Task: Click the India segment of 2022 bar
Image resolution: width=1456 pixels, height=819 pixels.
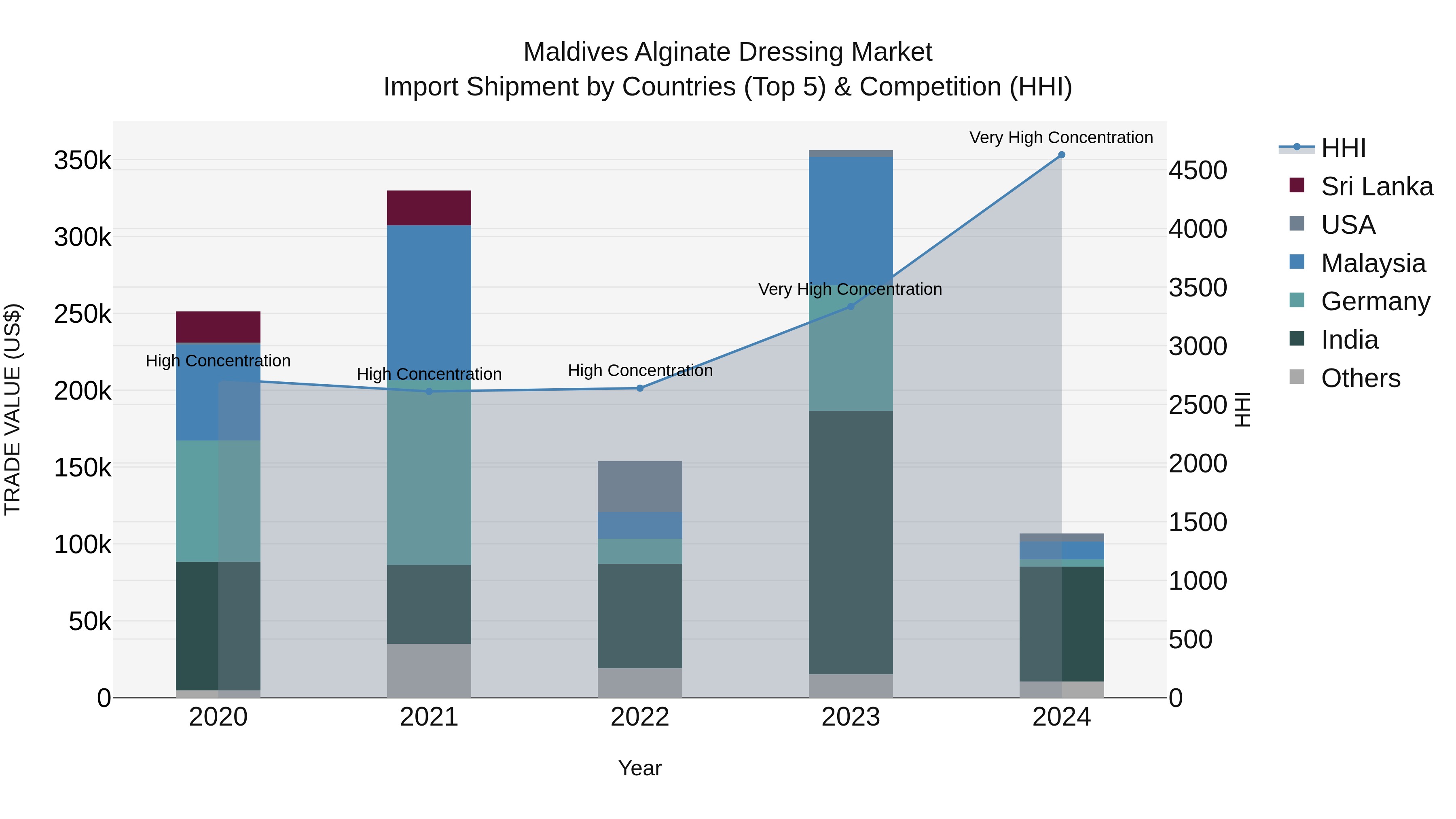Action: (640, 616)
